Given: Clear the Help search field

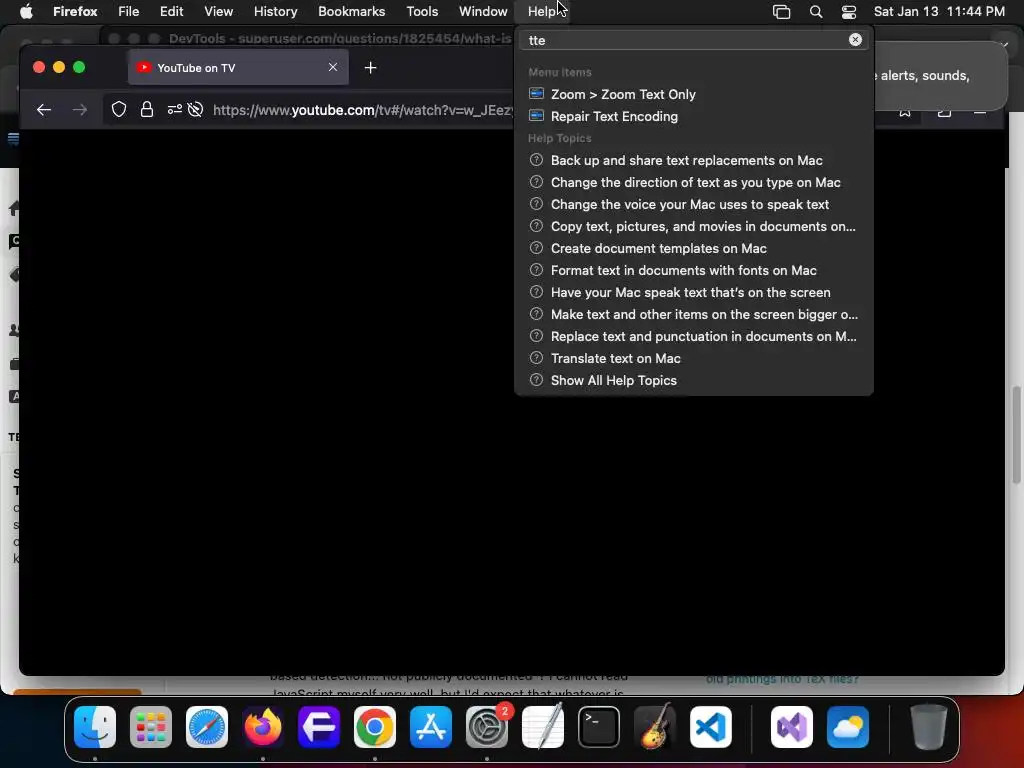Looking at the screenshot, I should (x=855, y=40).
